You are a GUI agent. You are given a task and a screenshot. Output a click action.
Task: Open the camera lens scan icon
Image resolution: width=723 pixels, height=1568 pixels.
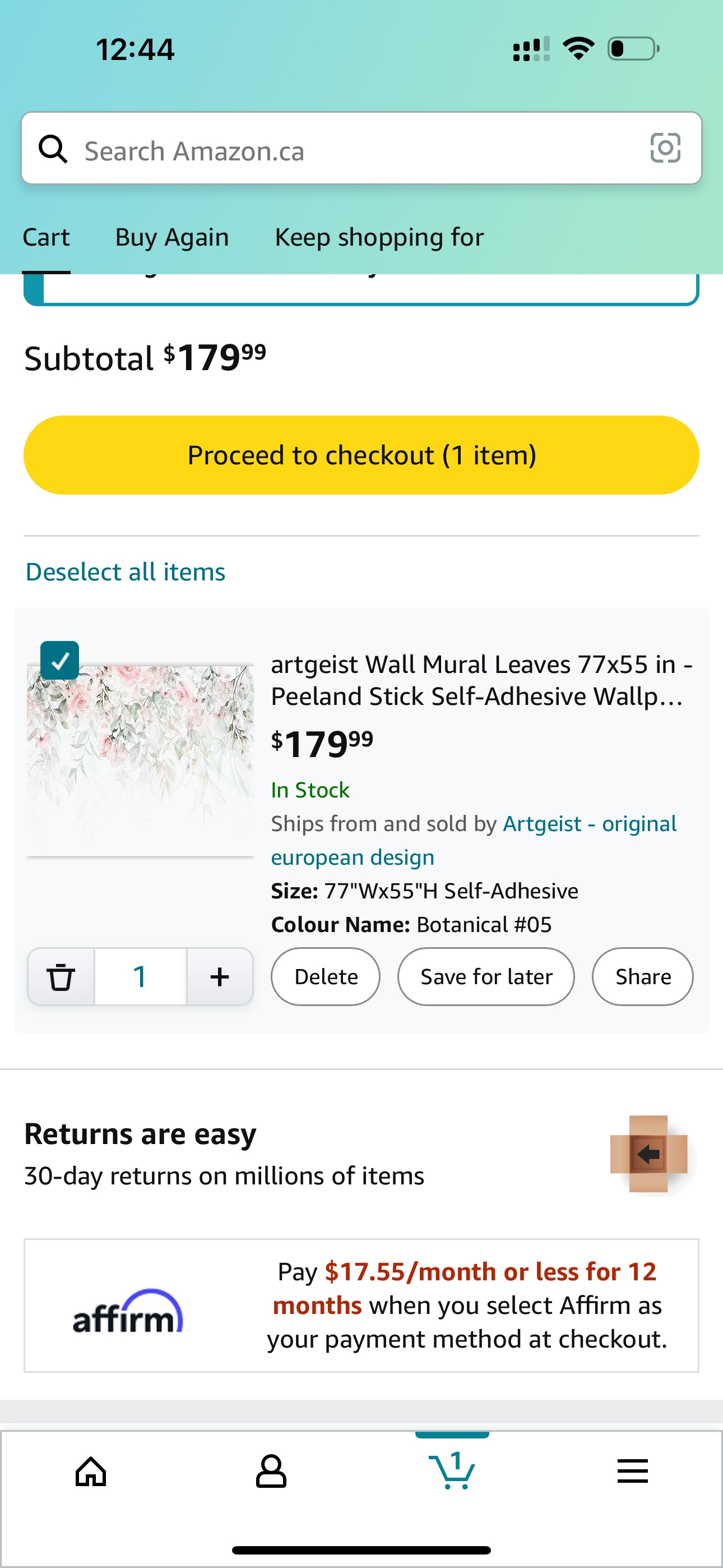[665, 148]
